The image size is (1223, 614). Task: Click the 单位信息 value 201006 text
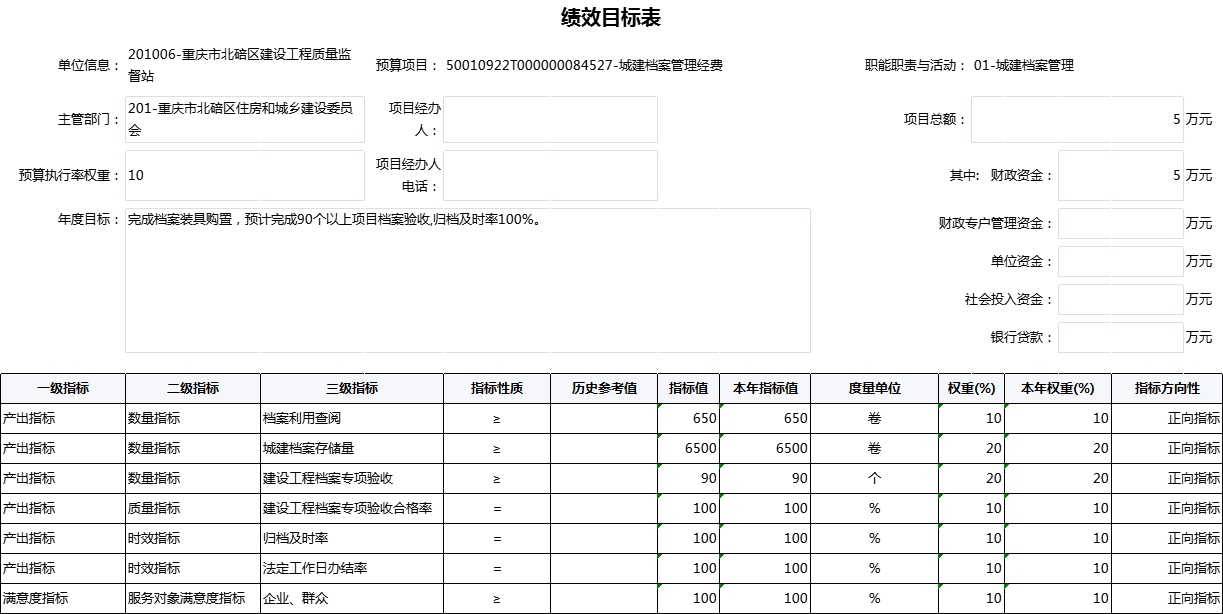click(239, 65)
